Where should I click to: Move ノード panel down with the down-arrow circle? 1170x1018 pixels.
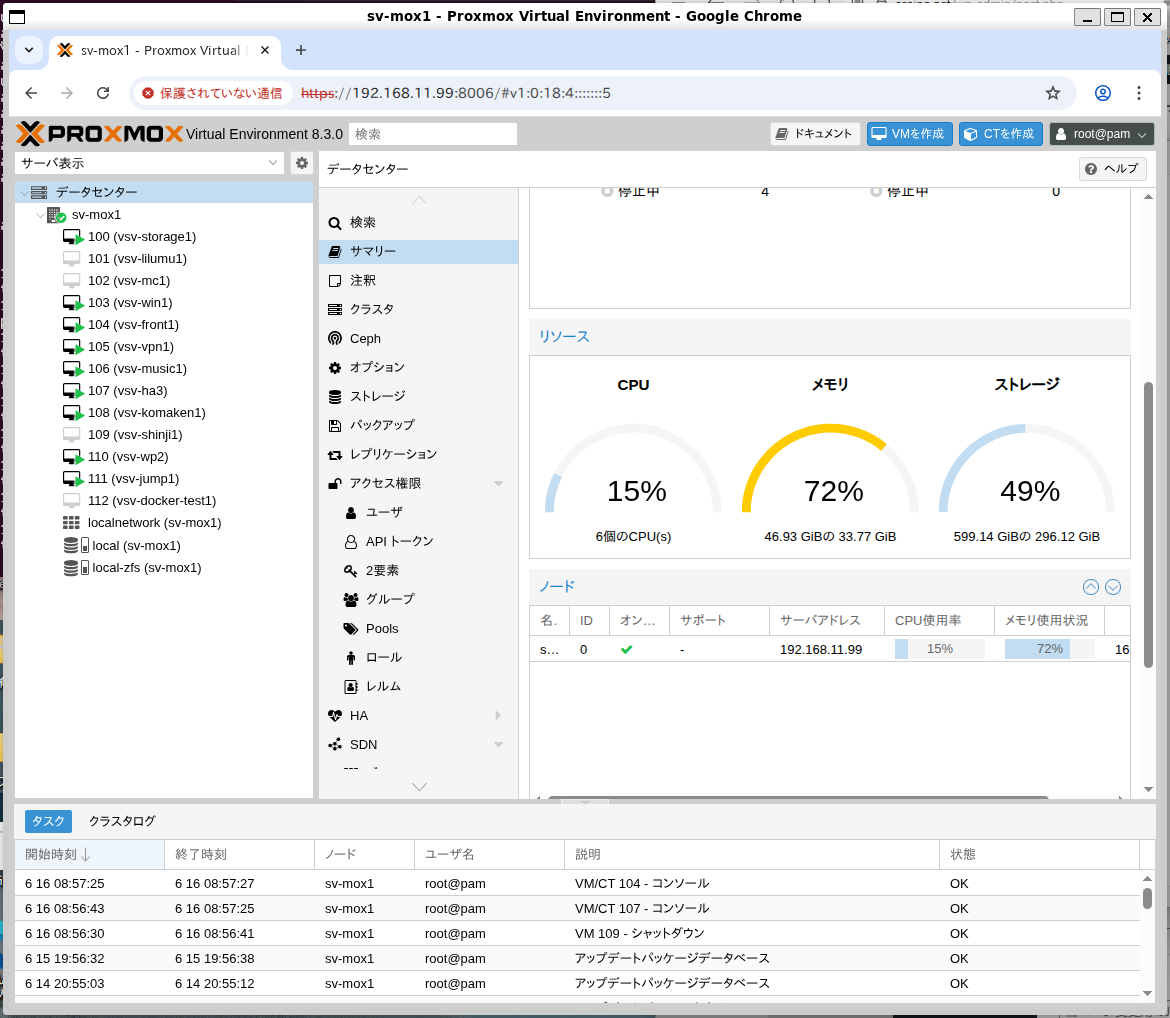(1113, 587)
